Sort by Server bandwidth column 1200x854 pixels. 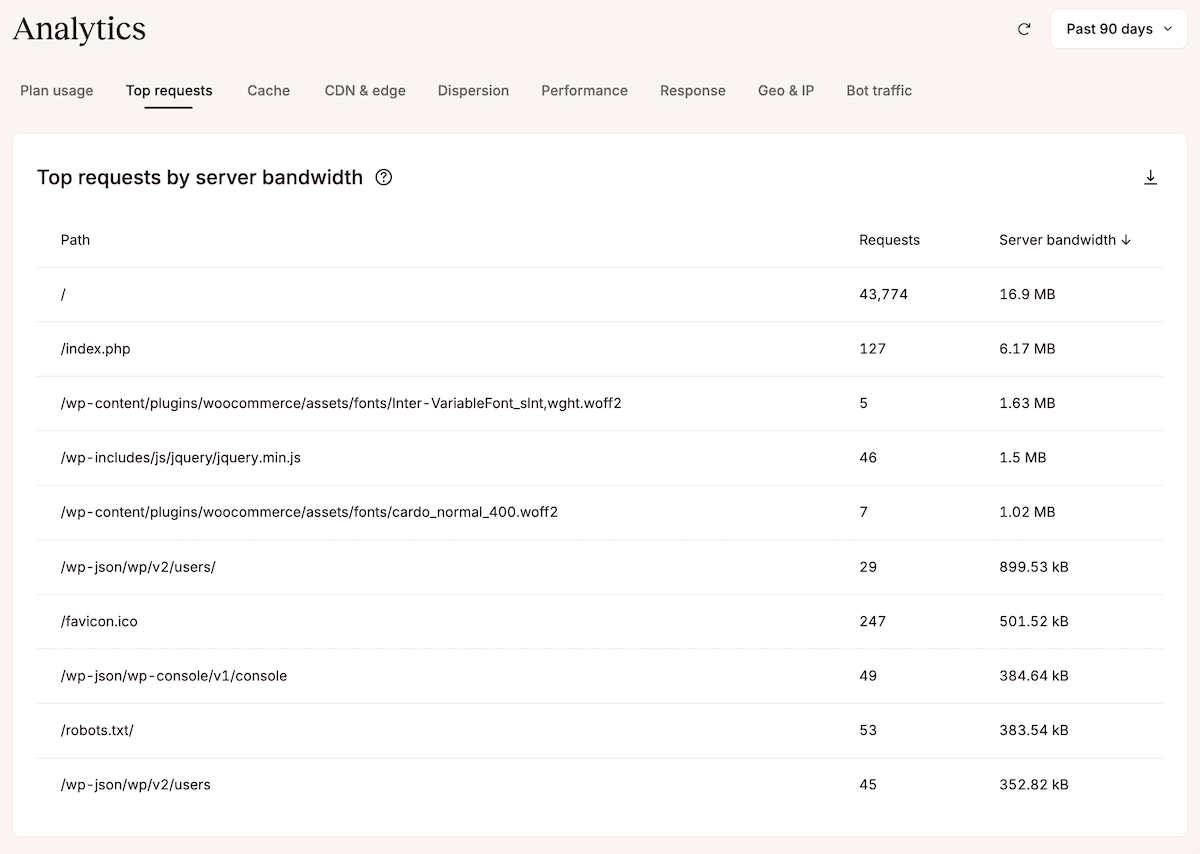tap(1065, 240)
